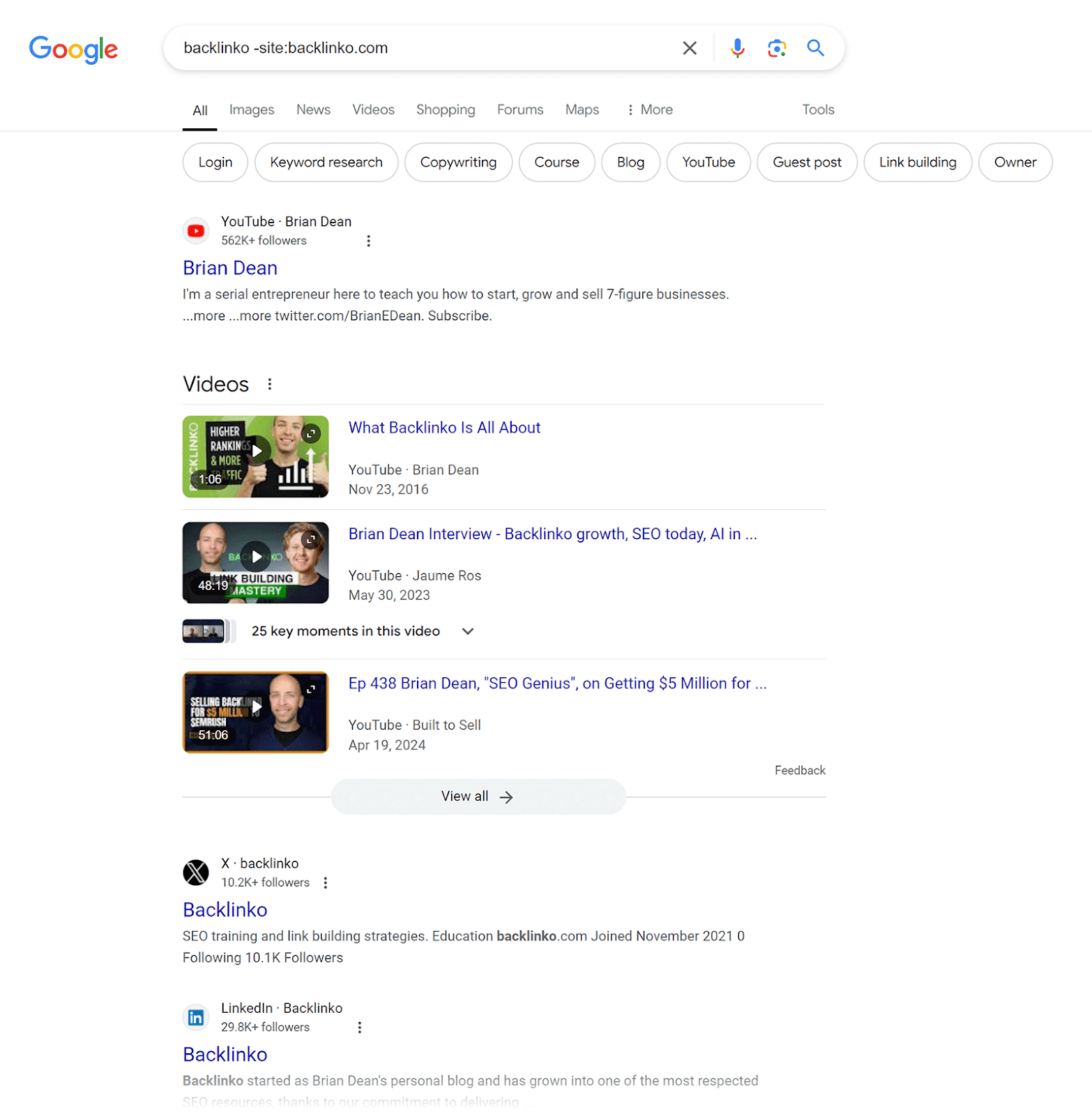Open the More menu with three dots

coord(650,110)
